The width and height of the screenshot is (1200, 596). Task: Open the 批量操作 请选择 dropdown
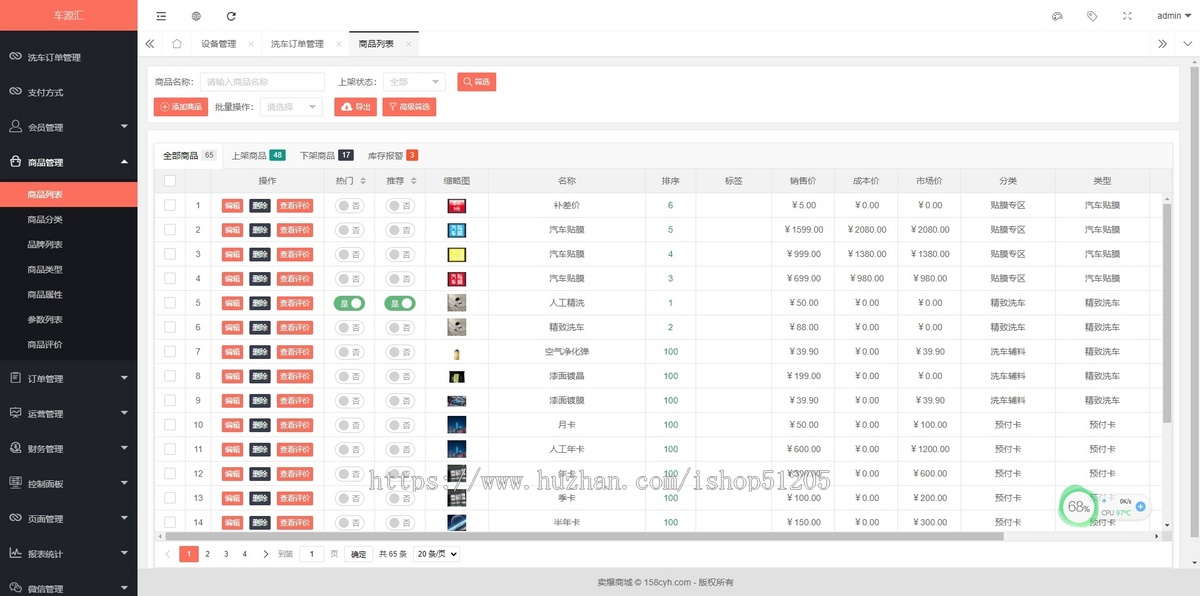click(x=291, y=107)
